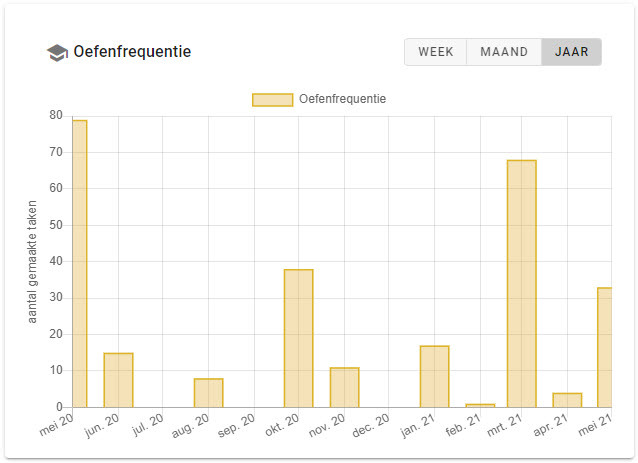The image size is (638, 463).
Task: Select the okt. 20 bar
Action: tap(298, 338)
